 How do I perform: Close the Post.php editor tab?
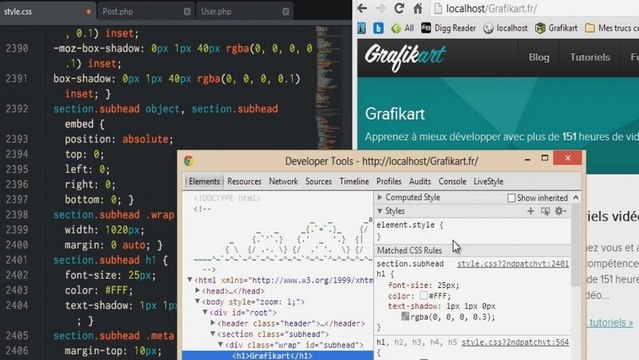(187, 11)
